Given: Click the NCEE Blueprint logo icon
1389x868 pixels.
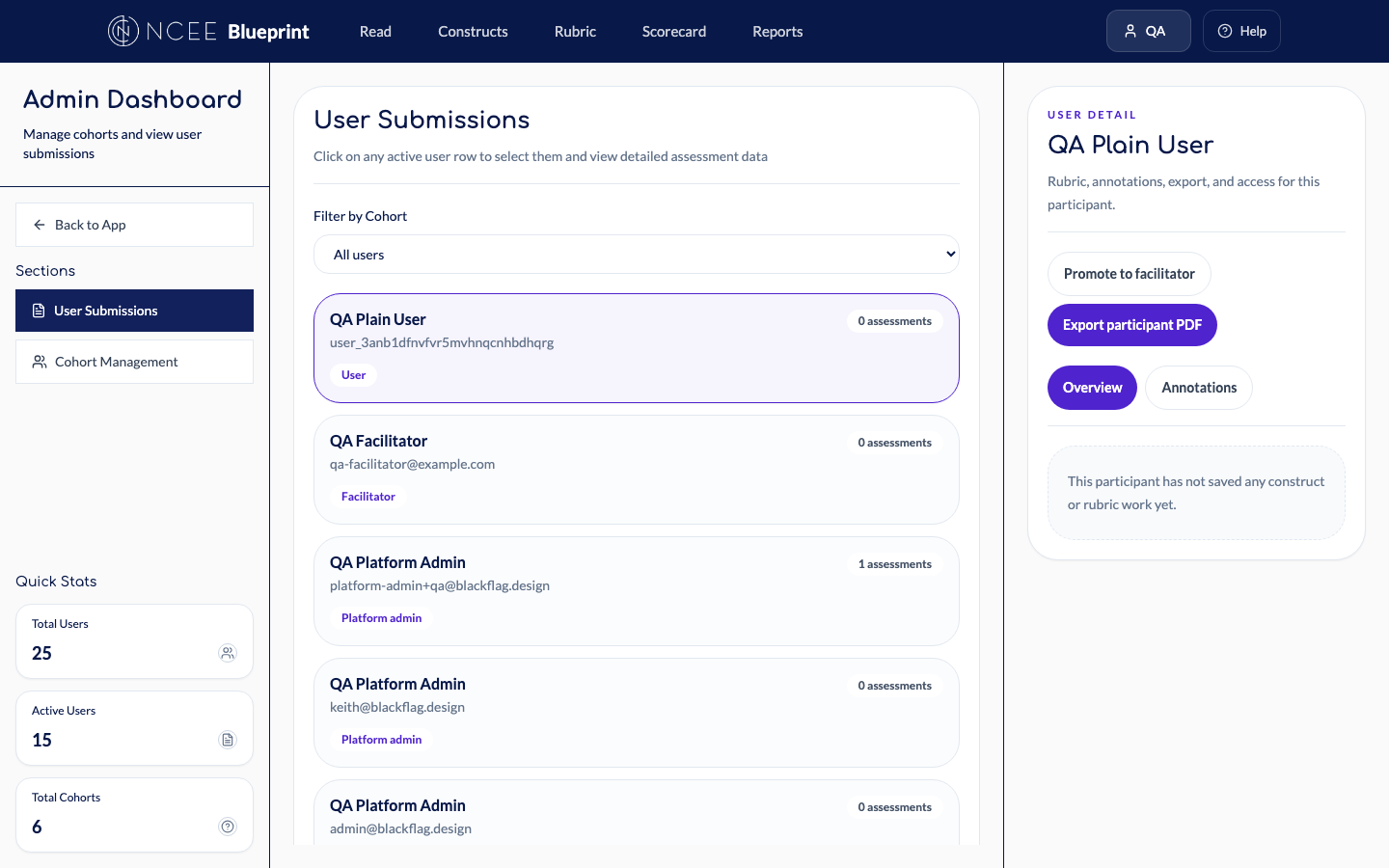Looking at the screenshot, I should tap(123, 31).
